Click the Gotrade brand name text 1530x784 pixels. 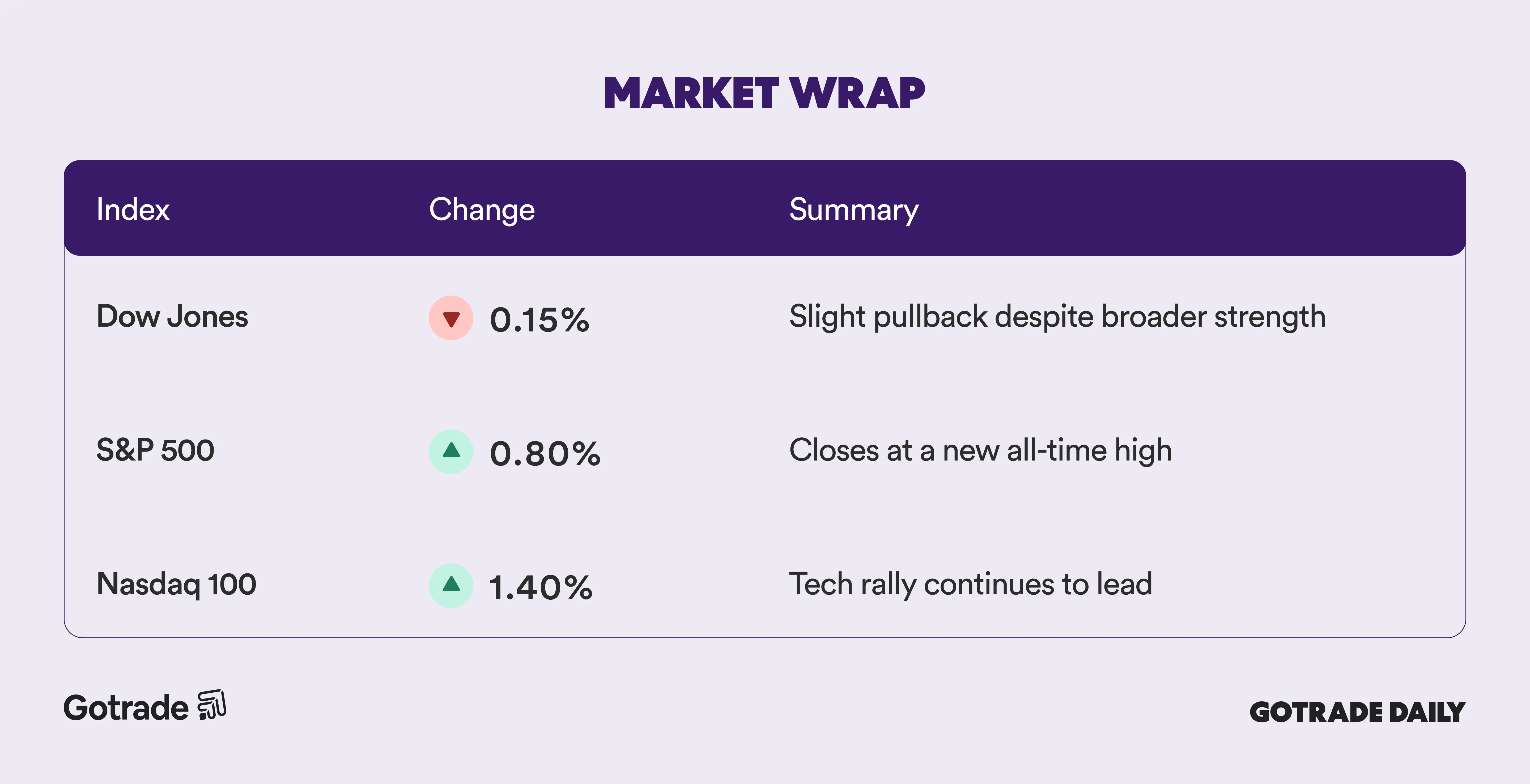click(126, 708)
